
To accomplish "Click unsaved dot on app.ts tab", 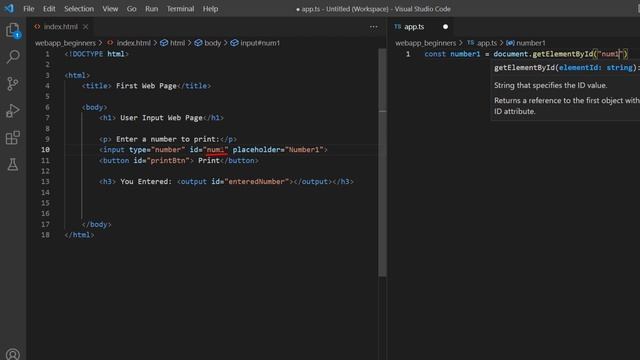I will [x=445, y=27].
